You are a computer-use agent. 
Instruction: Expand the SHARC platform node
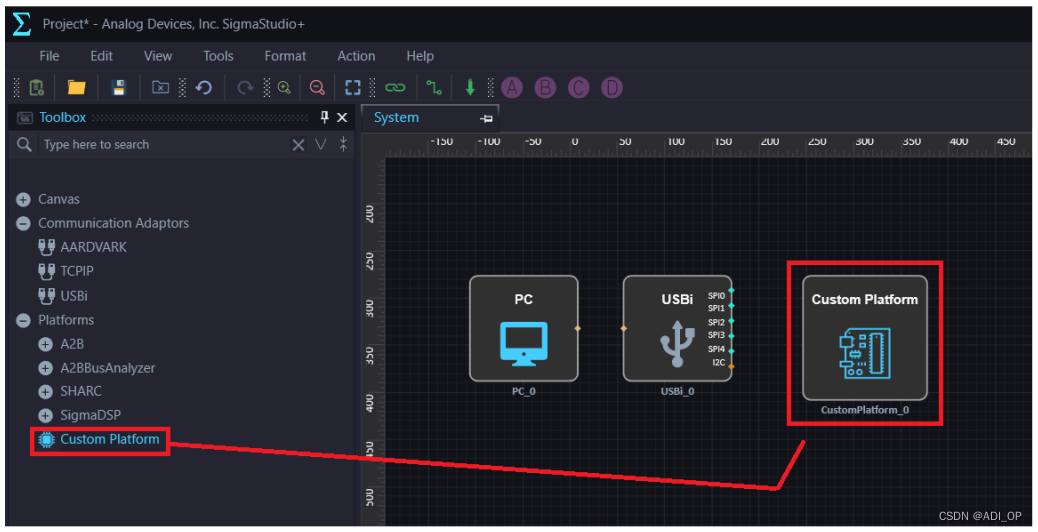click(45, 392)
